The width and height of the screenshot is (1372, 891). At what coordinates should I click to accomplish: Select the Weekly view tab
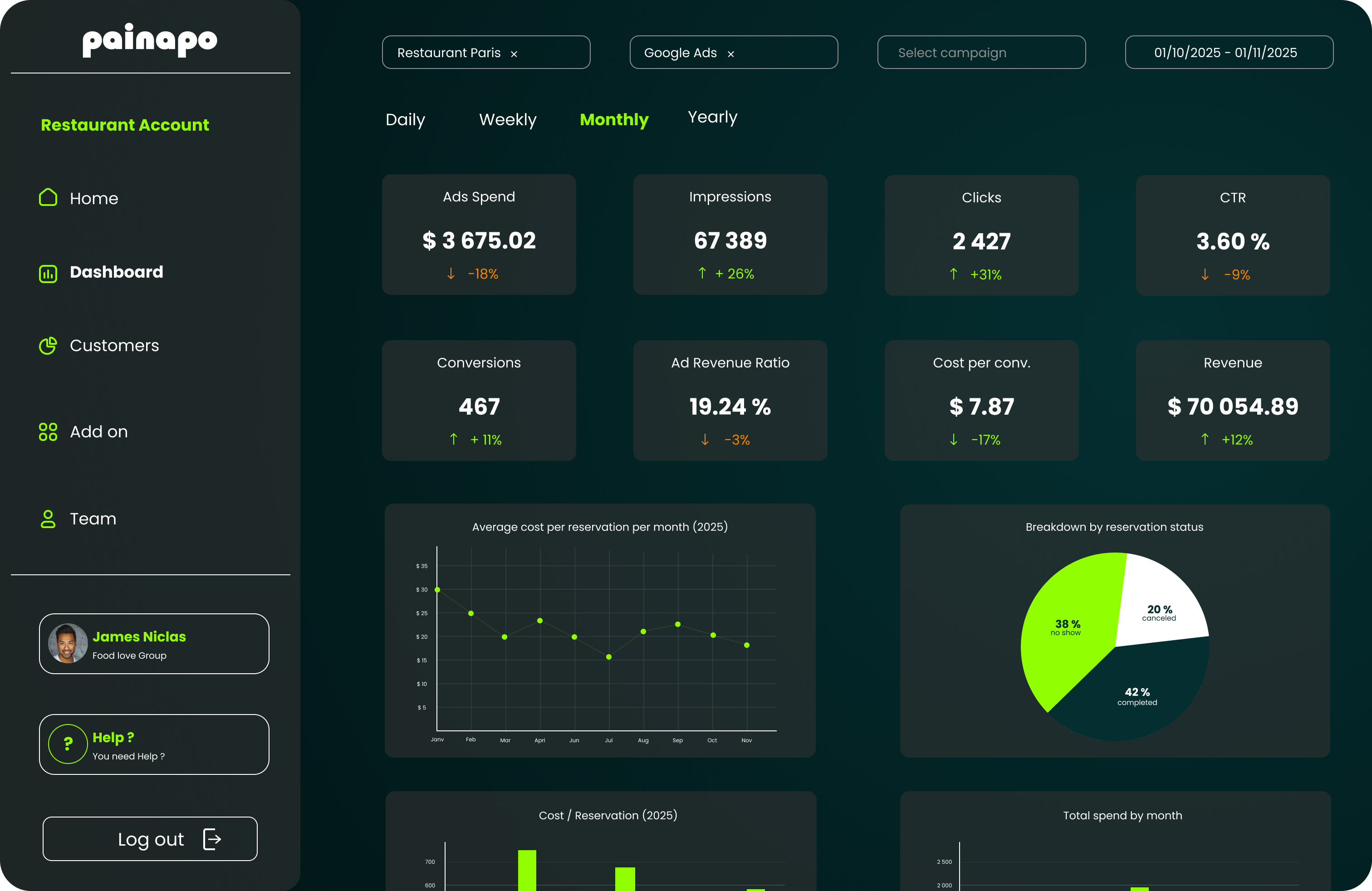coord(507,119)
